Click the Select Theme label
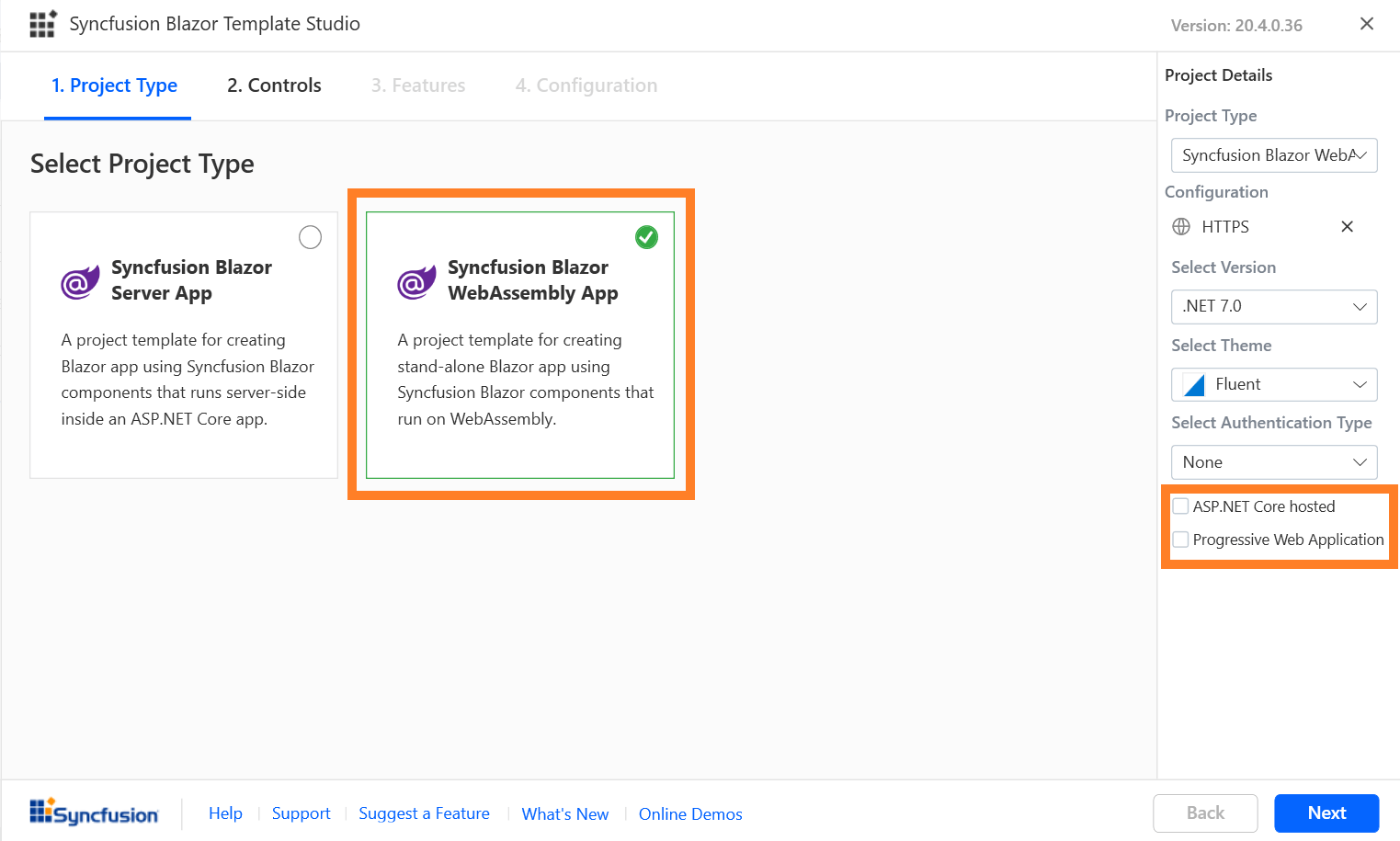This screenshot has width=1400, height=841. [x=1221, y=346]
